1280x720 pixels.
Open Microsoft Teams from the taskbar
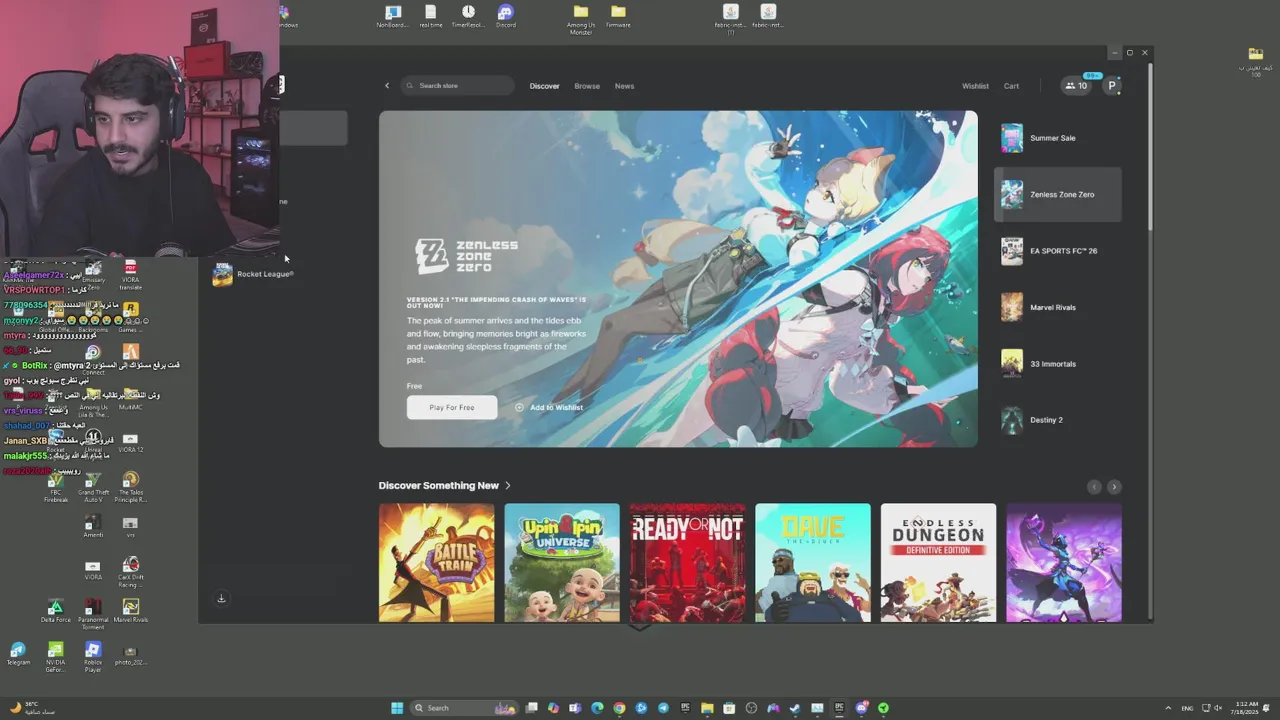point(575,708)
